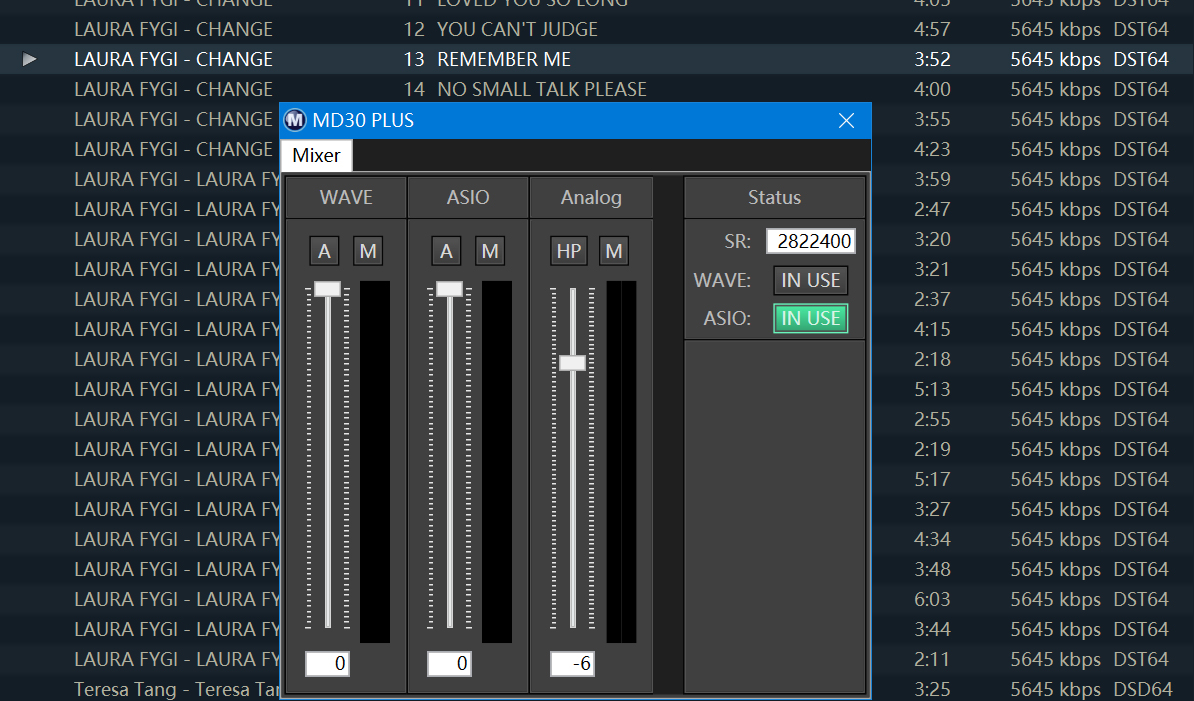Select track 14 NO SMALL TALK PLEASE

click(x=541, y=89)
